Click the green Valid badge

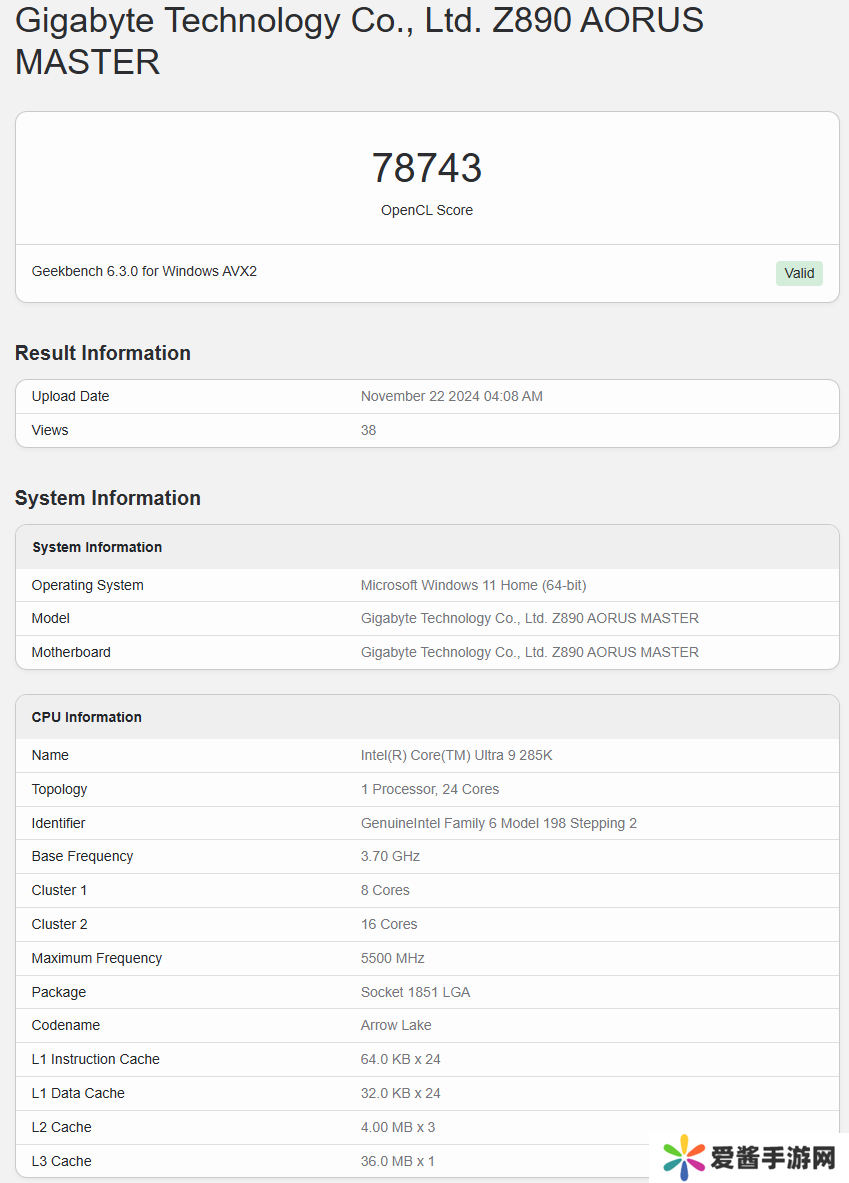[x=799, y=273]
